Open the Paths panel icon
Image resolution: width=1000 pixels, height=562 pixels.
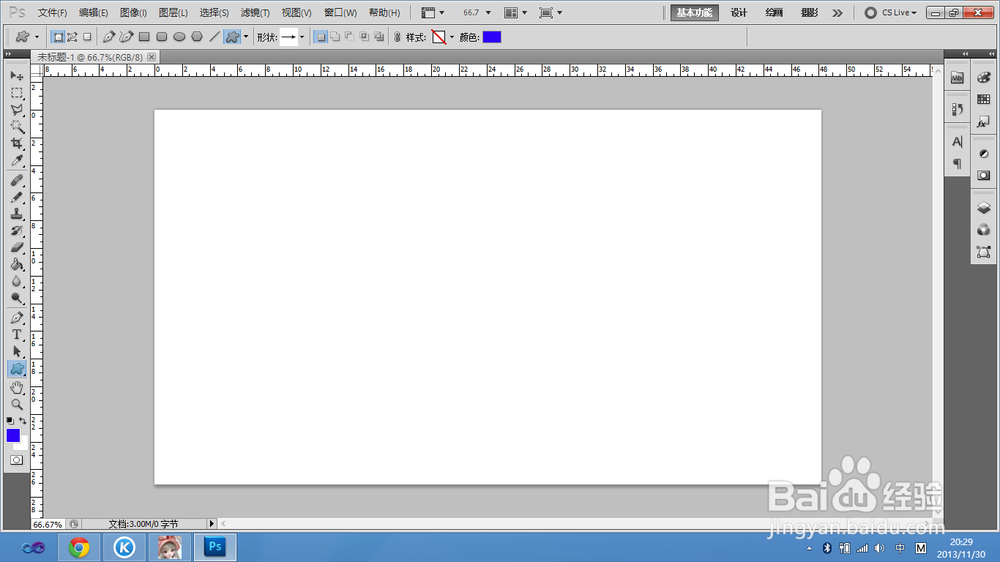point(983,252)
